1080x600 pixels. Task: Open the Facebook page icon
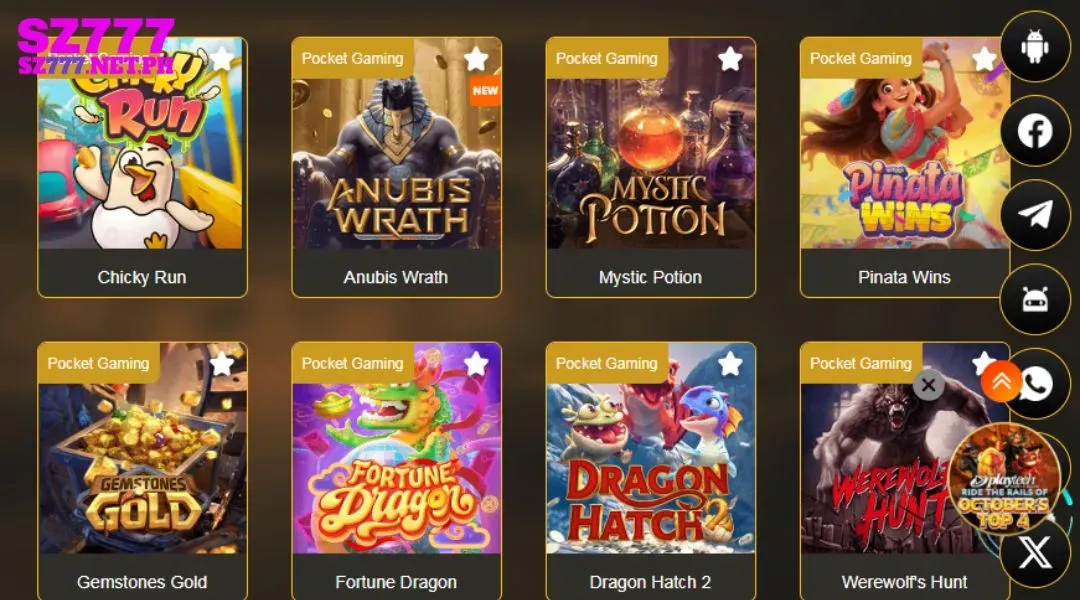click(x=1035, y=131)
